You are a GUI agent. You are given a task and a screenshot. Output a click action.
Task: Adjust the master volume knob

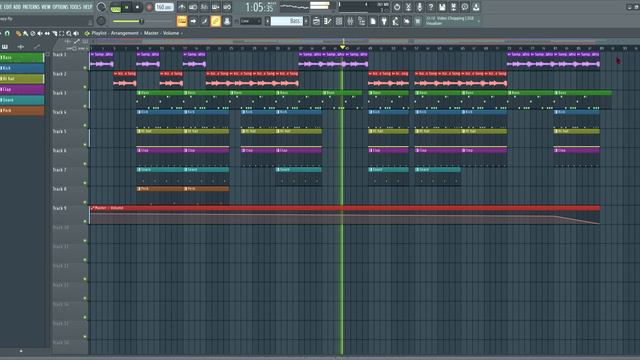point(101,7)
